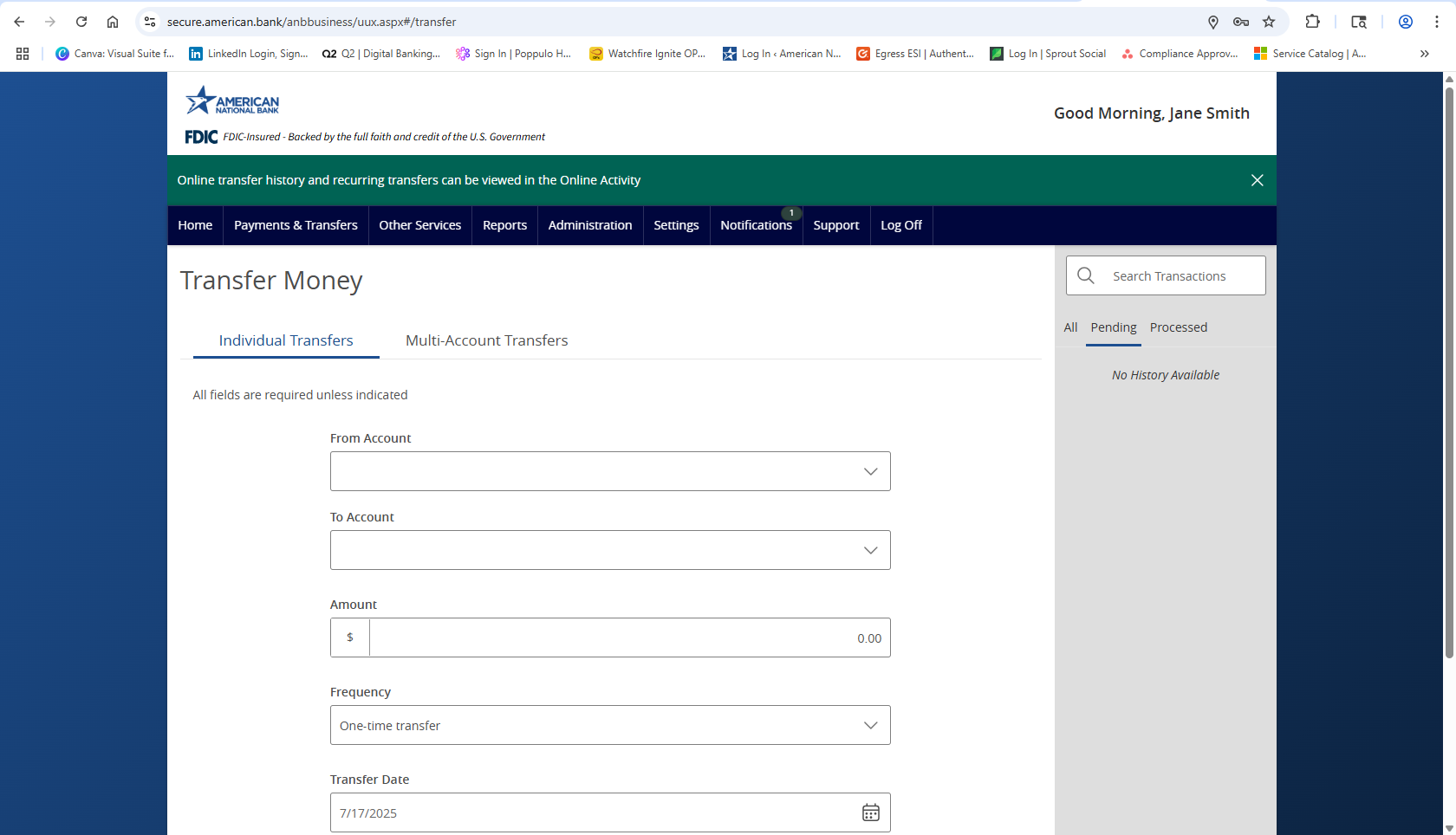Select the Processed transactions filter
The height and width of the screenshot is (835, 1456).
(x=1179, y=327)
